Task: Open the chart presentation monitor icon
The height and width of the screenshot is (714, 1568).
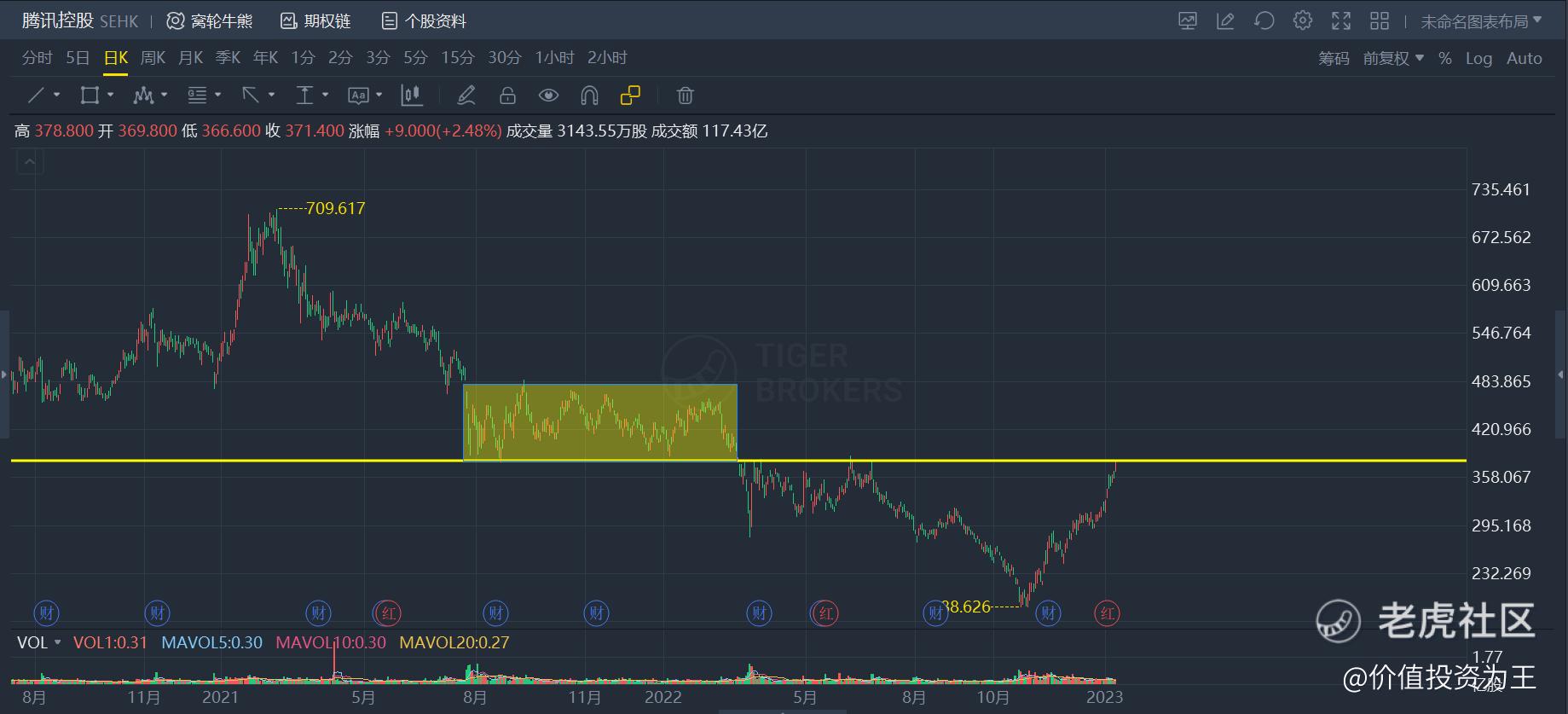Action: click(x=1188, y=20)
